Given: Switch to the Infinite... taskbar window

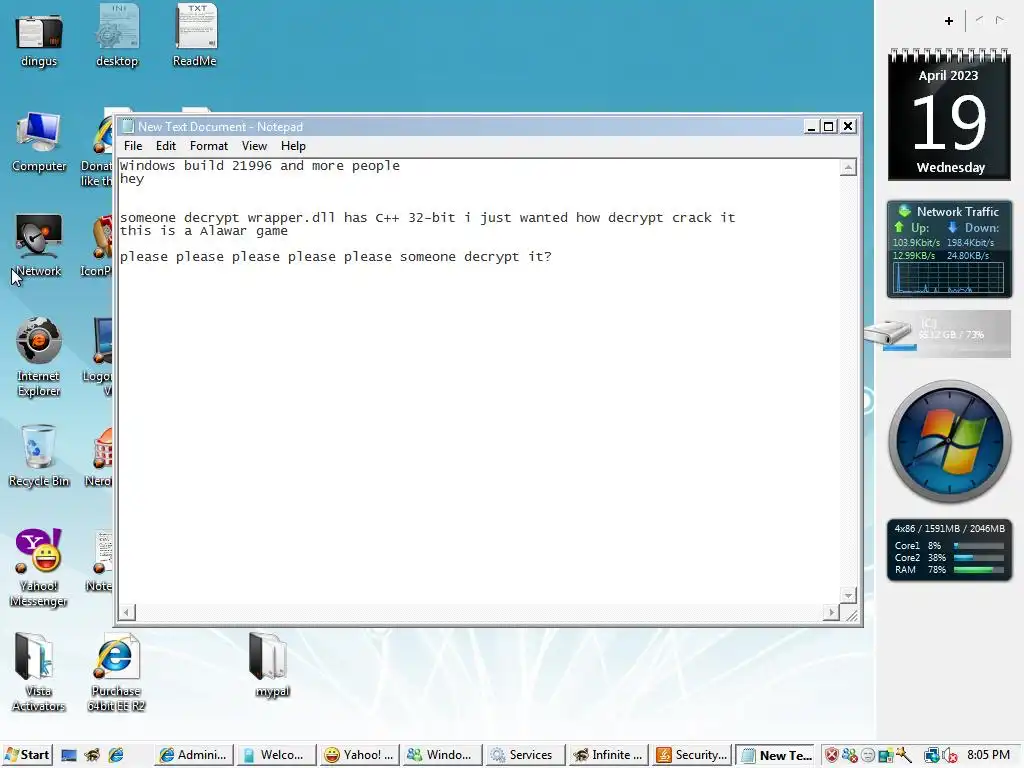Looking at the screenshot, I should tap(607, 755).
